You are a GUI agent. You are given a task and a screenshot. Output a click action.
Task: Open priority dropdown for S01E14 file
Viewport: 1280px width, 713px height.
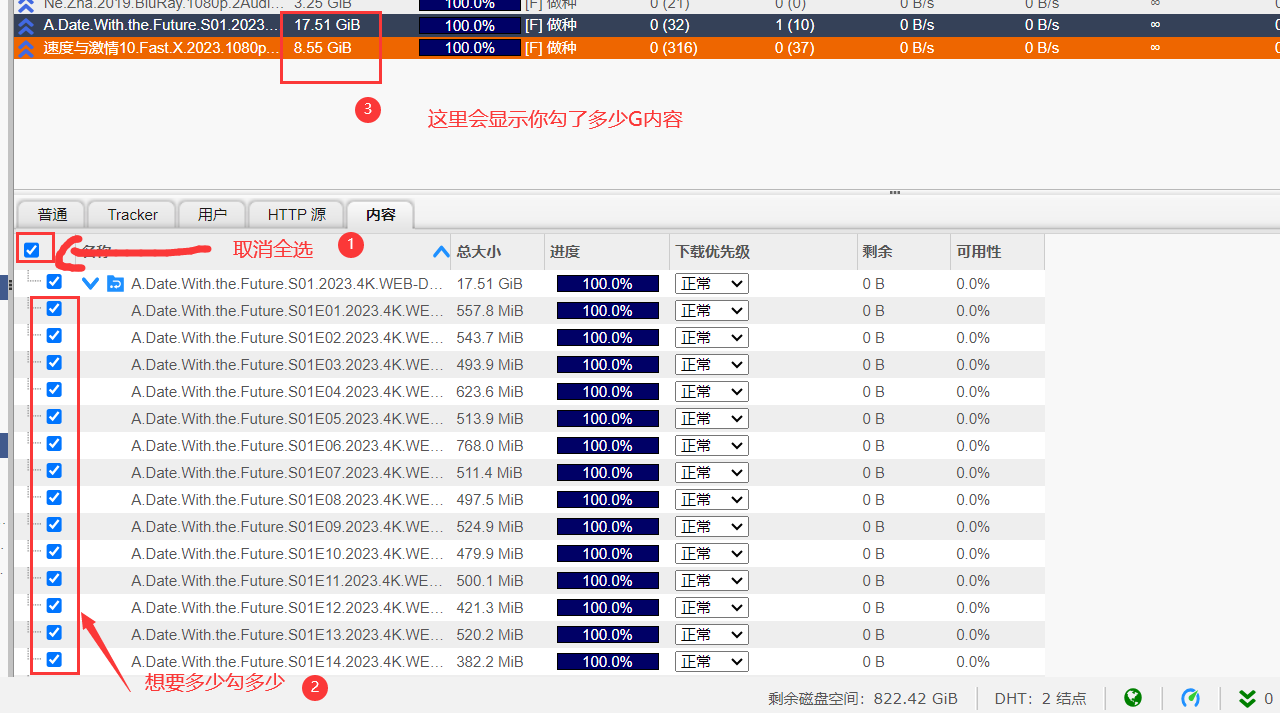[x=712, y=662]
